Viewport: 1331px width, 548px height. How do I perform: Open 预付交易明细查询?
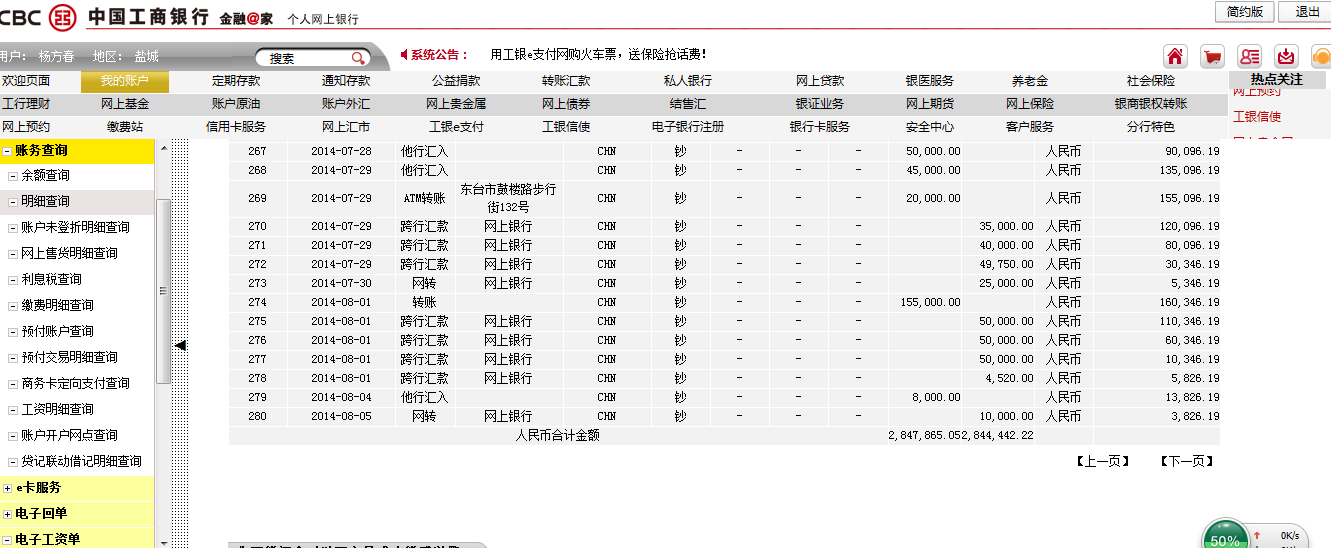pyautogui.click(x=69, y=357)
